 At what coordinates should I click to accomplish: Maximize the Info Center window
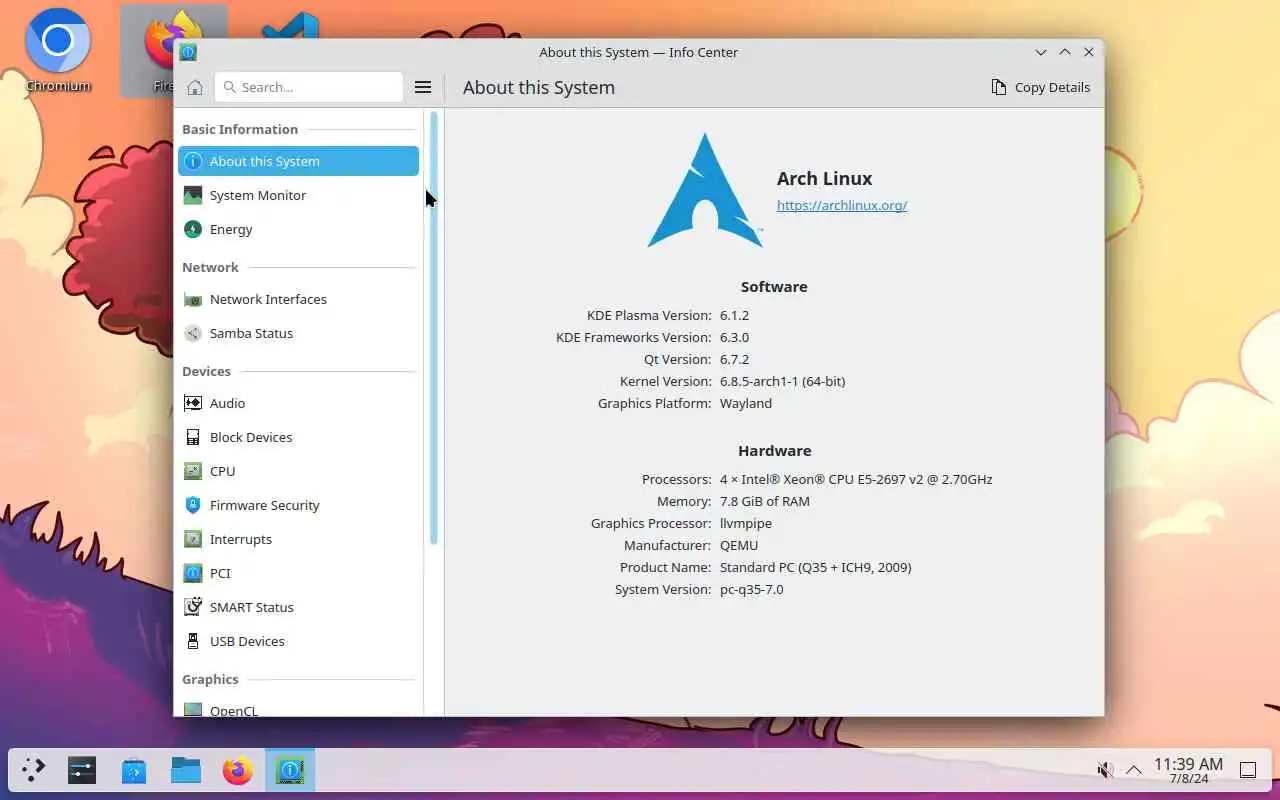[1065, 52]
